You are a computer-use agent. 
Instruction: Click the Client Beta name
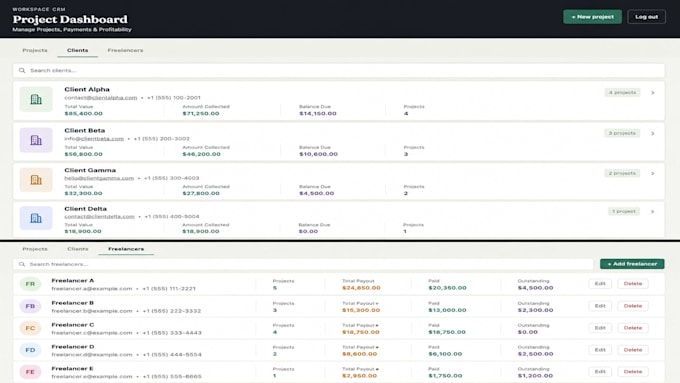(x=85, y=130)
